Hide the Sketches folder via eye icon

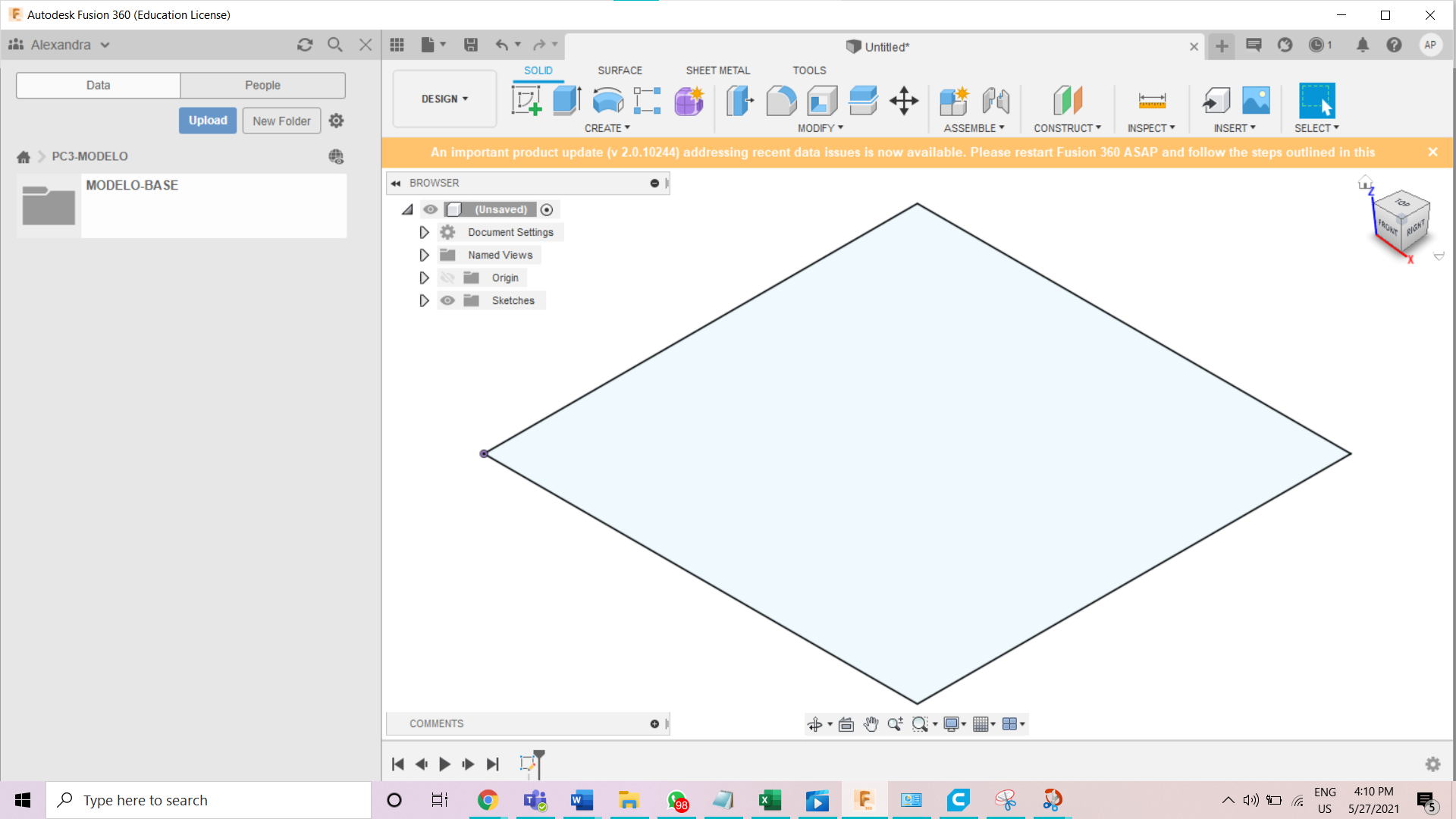tap(447, 300)
